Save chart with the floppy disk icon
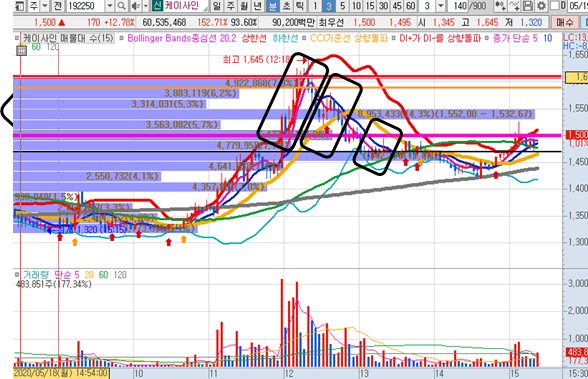The height and width of the screenshot is (379, 588). coord(528,6)
